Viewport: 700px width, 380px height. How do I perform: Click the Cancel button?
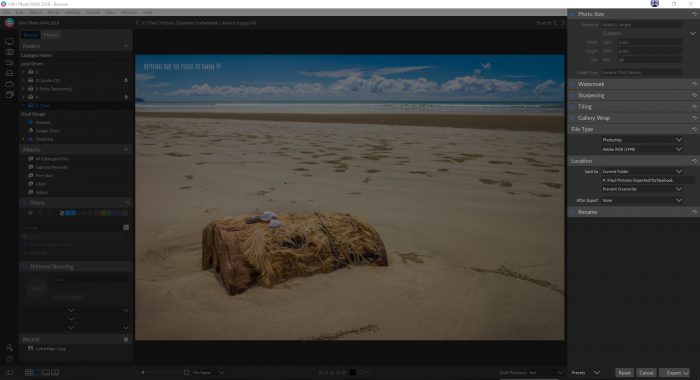click(646, 372)
